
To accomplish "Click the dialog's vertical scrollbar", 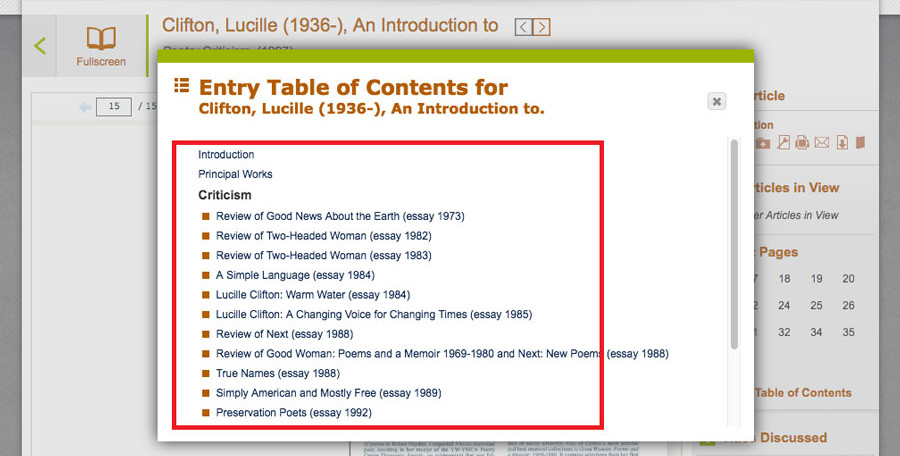I will click(735, 245).
